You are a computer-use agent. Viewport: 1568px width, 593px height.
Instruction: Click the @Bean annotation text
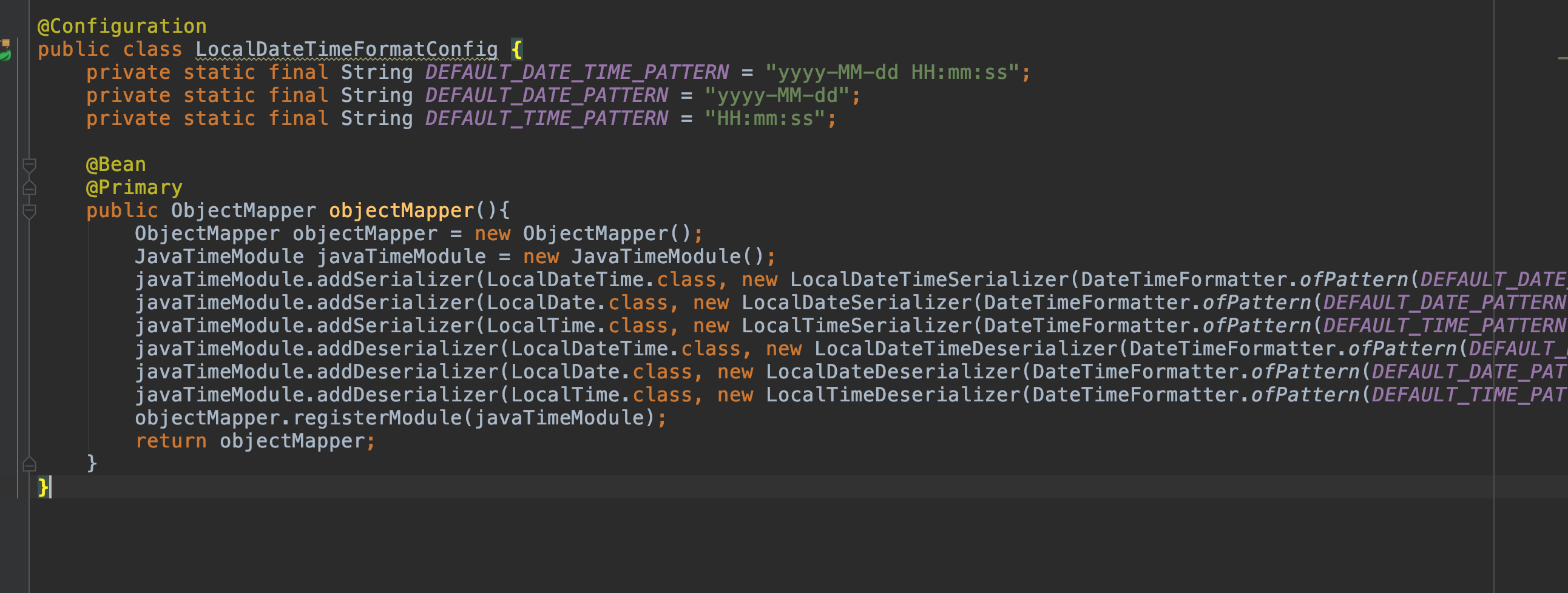(x=116, y=164)
